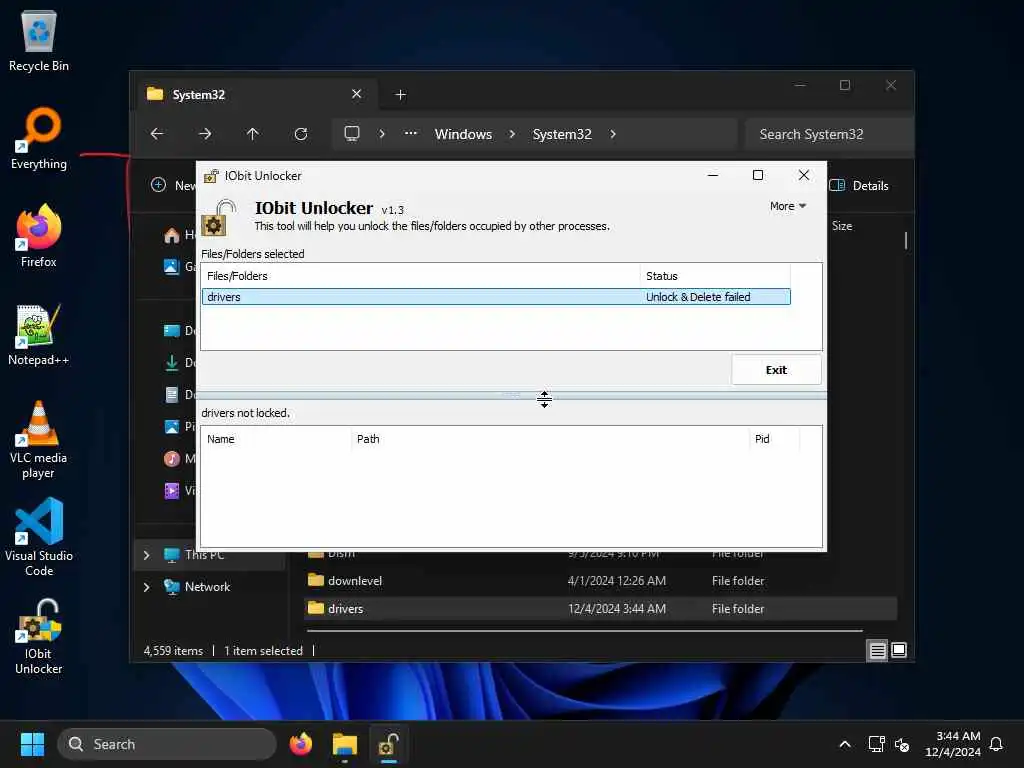Viewport: 1024px width, 768px height.
Task: Open the Recycle Bin desktop icon
Action: point(39,41)
